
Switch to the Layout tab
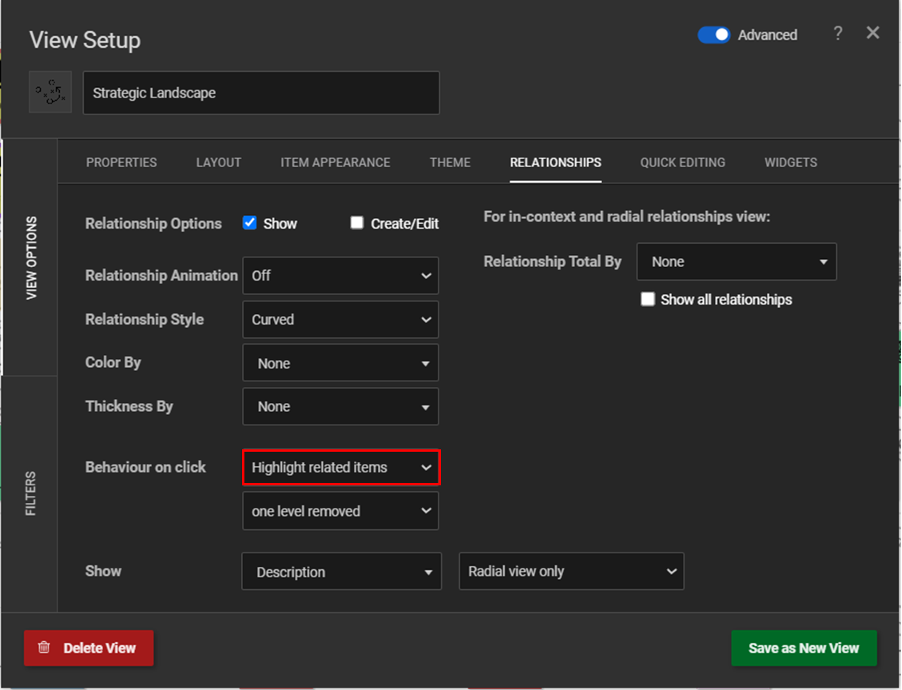219,162
